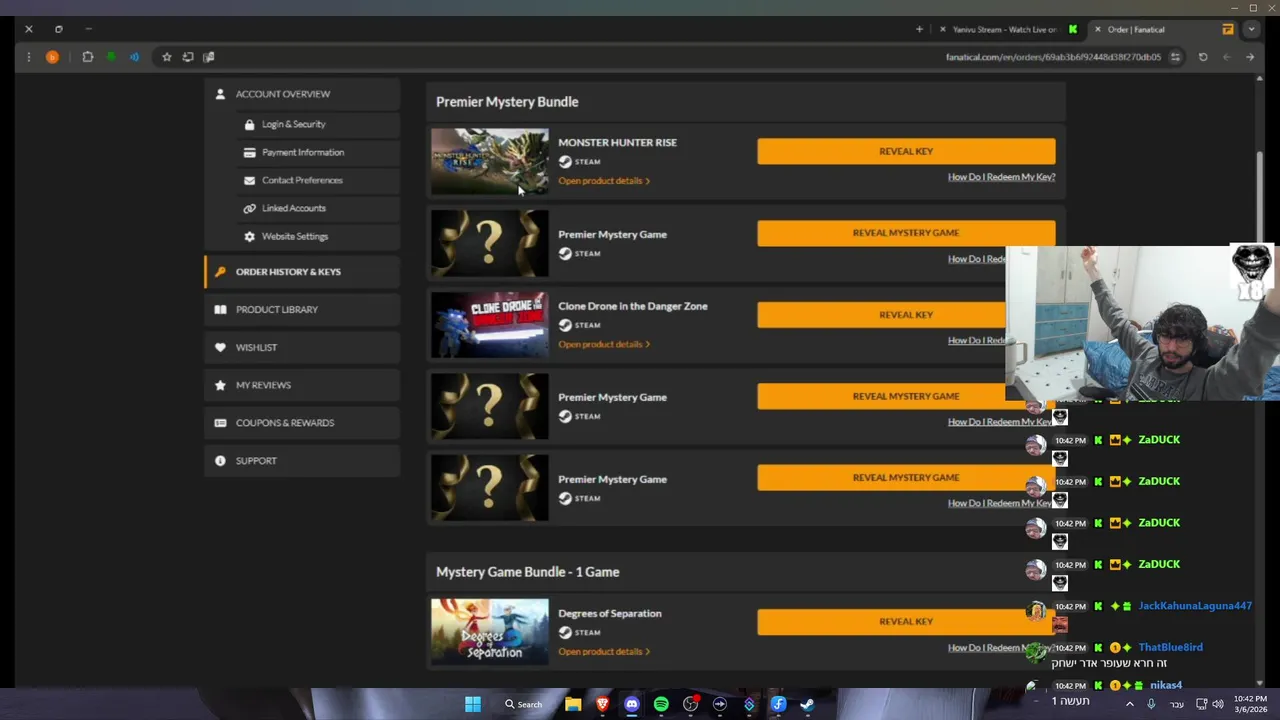Reveal mystery game below Monster Hunter Rise
Viewport: 1280px width, 720px height.
click(x=906, y=233)
